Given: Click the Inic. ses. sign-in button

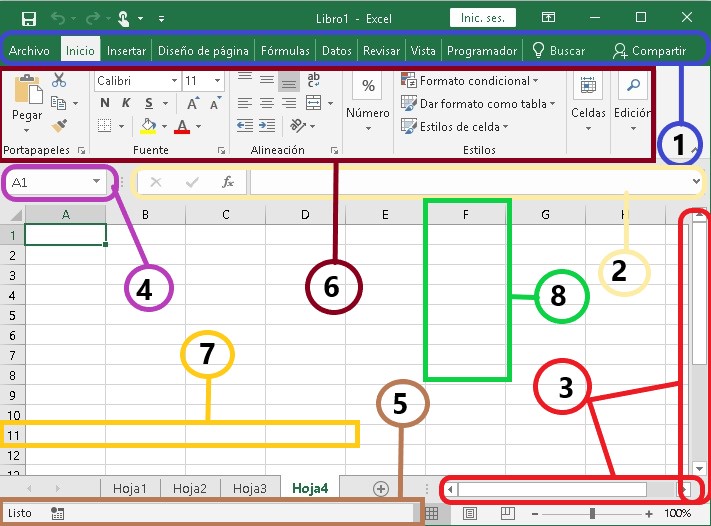Looking at the screenshot, I should [x=483, y=18].
